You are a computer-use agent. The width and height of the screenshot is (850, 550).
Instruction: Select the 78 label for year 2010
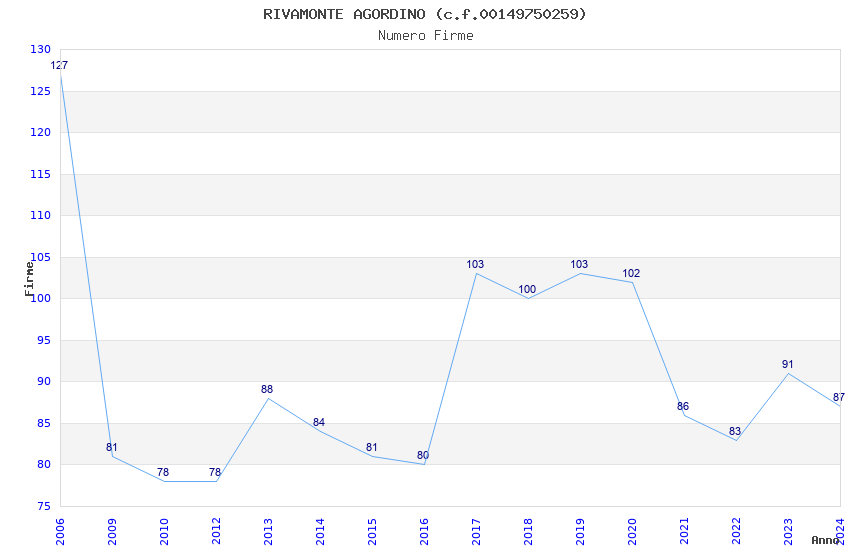[163, 473]
